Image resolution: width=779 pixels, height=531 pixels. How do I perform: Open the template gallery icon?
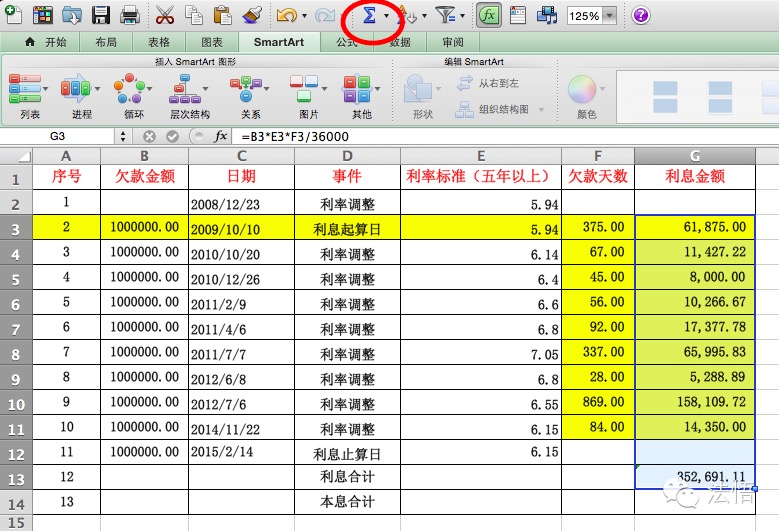[43, 15]
